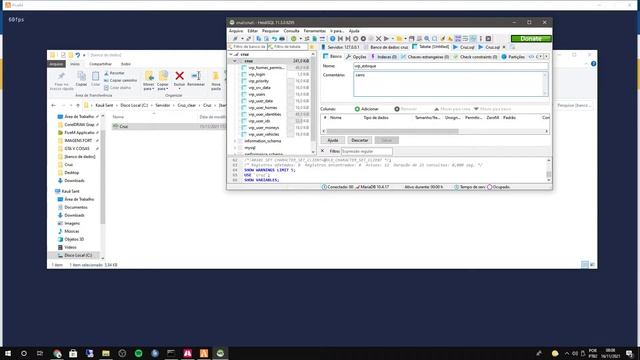Open the Copiar para dropdown in Explorer
This screenshot has height=360, width=640.
point(163,87)
